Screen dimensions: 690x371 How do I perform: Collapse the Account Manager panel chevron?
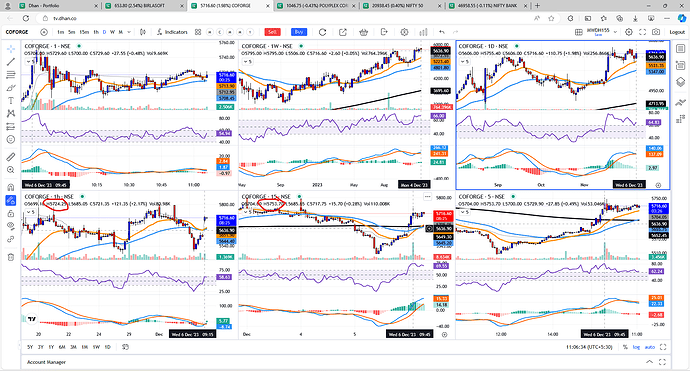[x=650, y=362]
